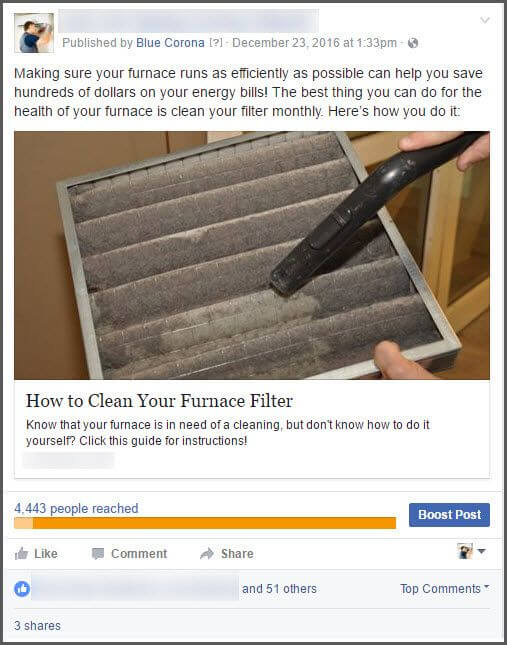Image resolution: width=507 pixels, height=645 pixels.
Task: Open the post options chevron menu
Action: [485, 20]
